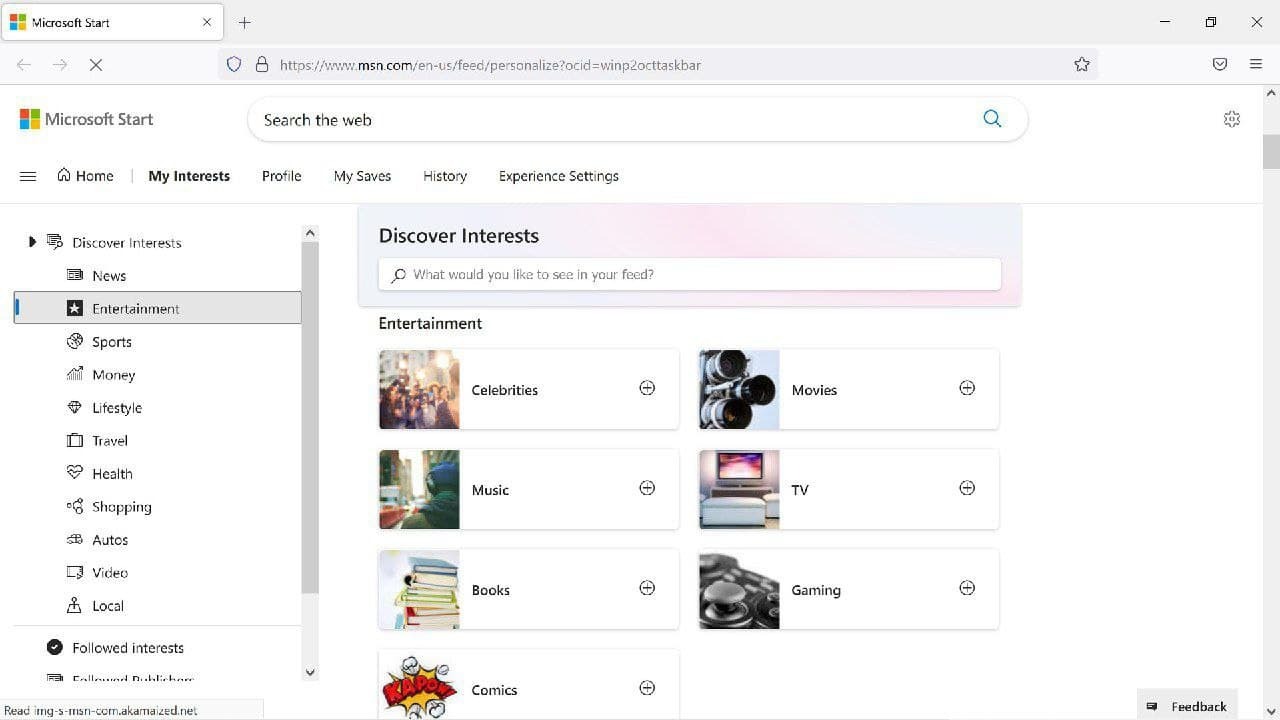Click the Microsoft Start logo

click(86, 119)
